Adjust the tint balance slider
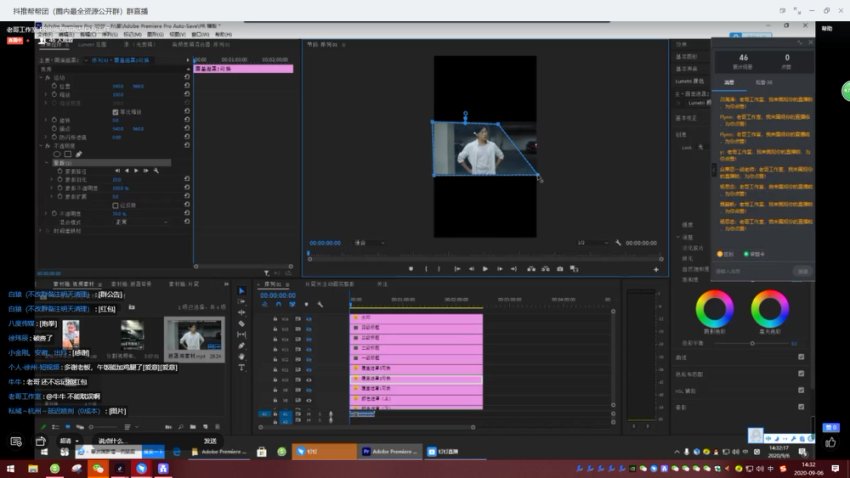 pos(752,343)
